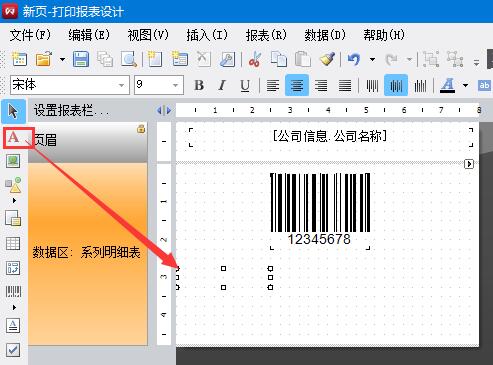The image size is (493, 365).
Task: Open the 插入(I) menu
Action: 207,35
